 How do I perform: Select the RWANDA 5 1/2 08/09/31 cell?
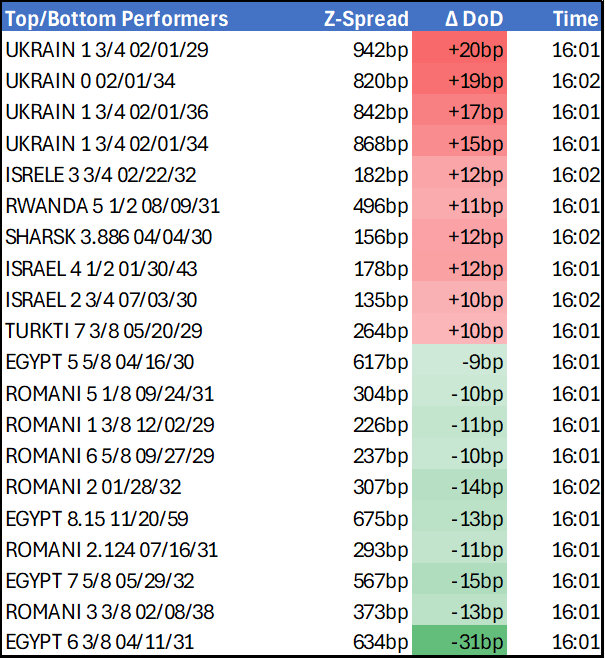pos(112,206)
